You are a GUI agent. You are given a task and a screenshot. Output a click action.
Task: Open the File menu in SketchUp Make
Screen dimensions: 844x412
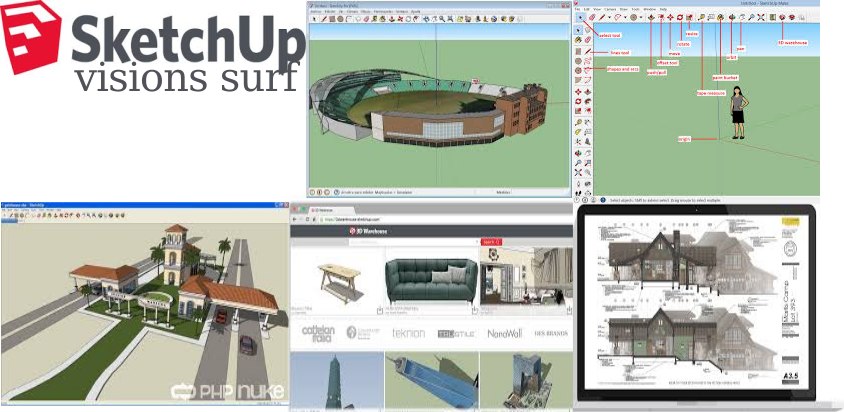[x=577, y=9]
